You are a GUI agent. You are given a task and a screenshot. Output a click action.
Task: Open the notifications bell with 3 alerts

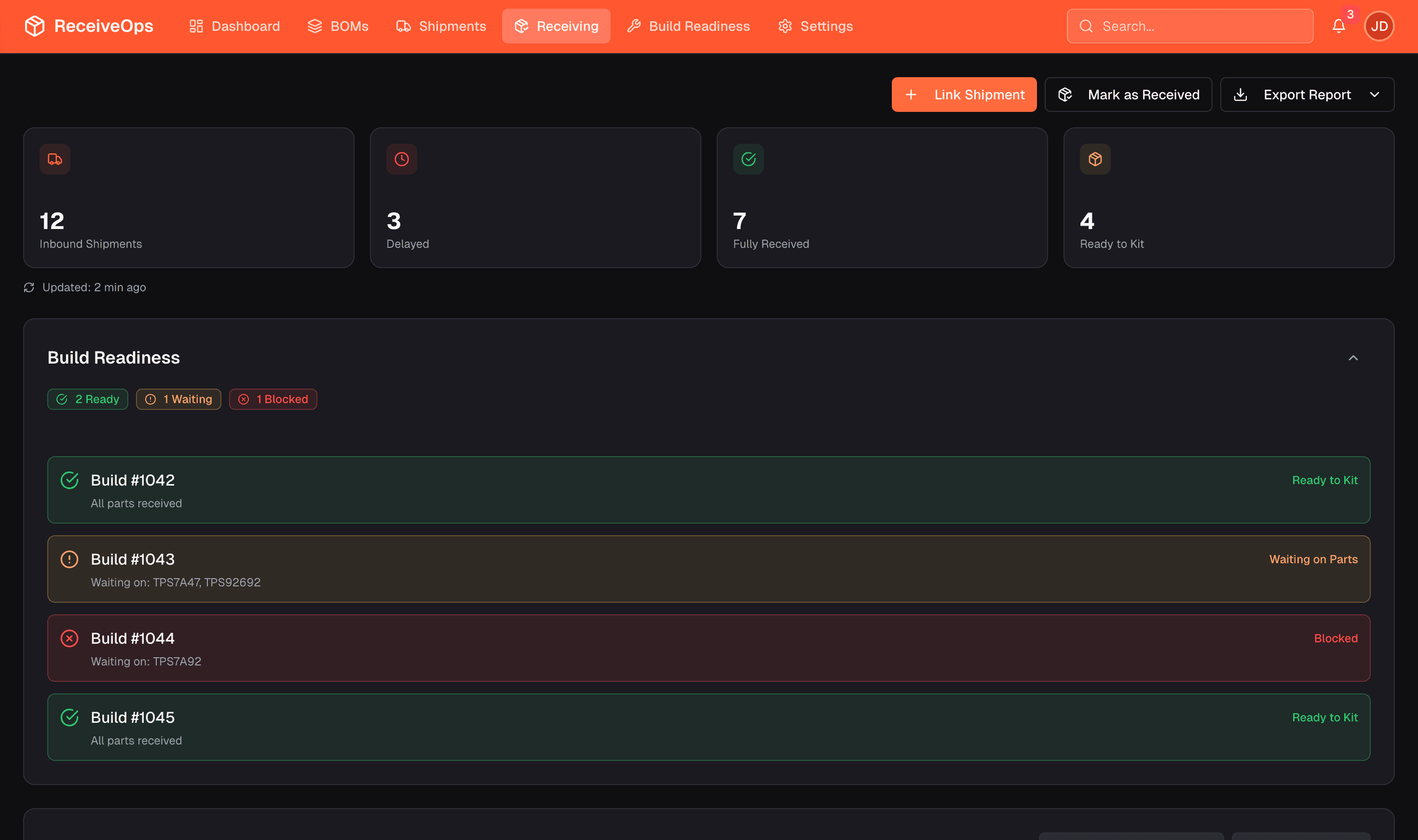point(1338,26)
